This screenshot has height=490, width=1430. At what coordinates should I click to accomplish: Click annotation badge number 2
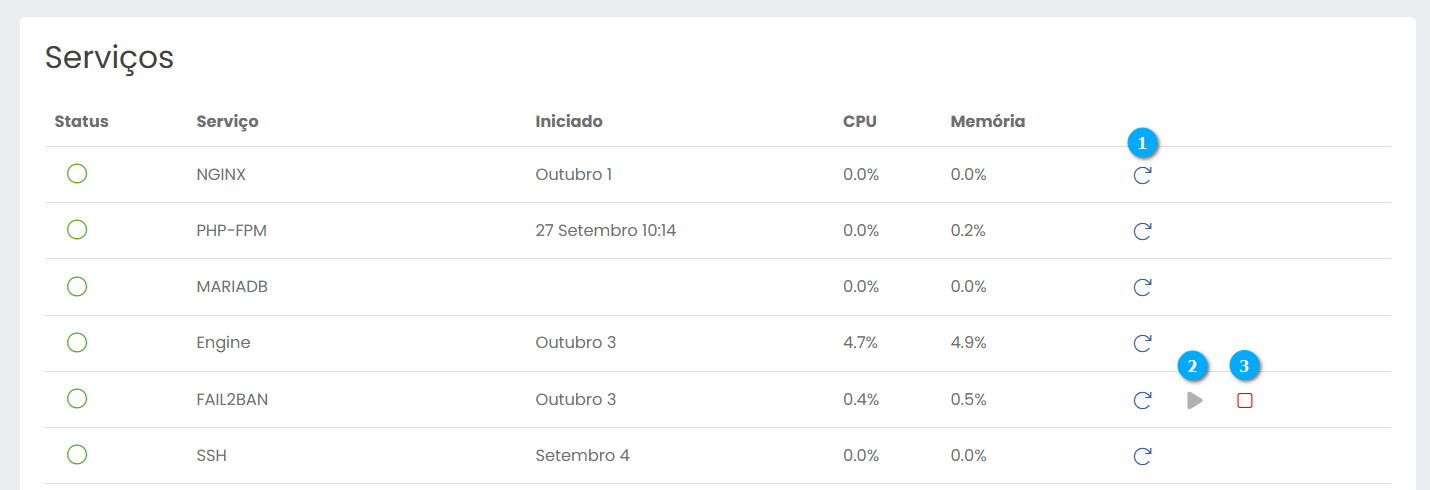[x=1192, y=367]
